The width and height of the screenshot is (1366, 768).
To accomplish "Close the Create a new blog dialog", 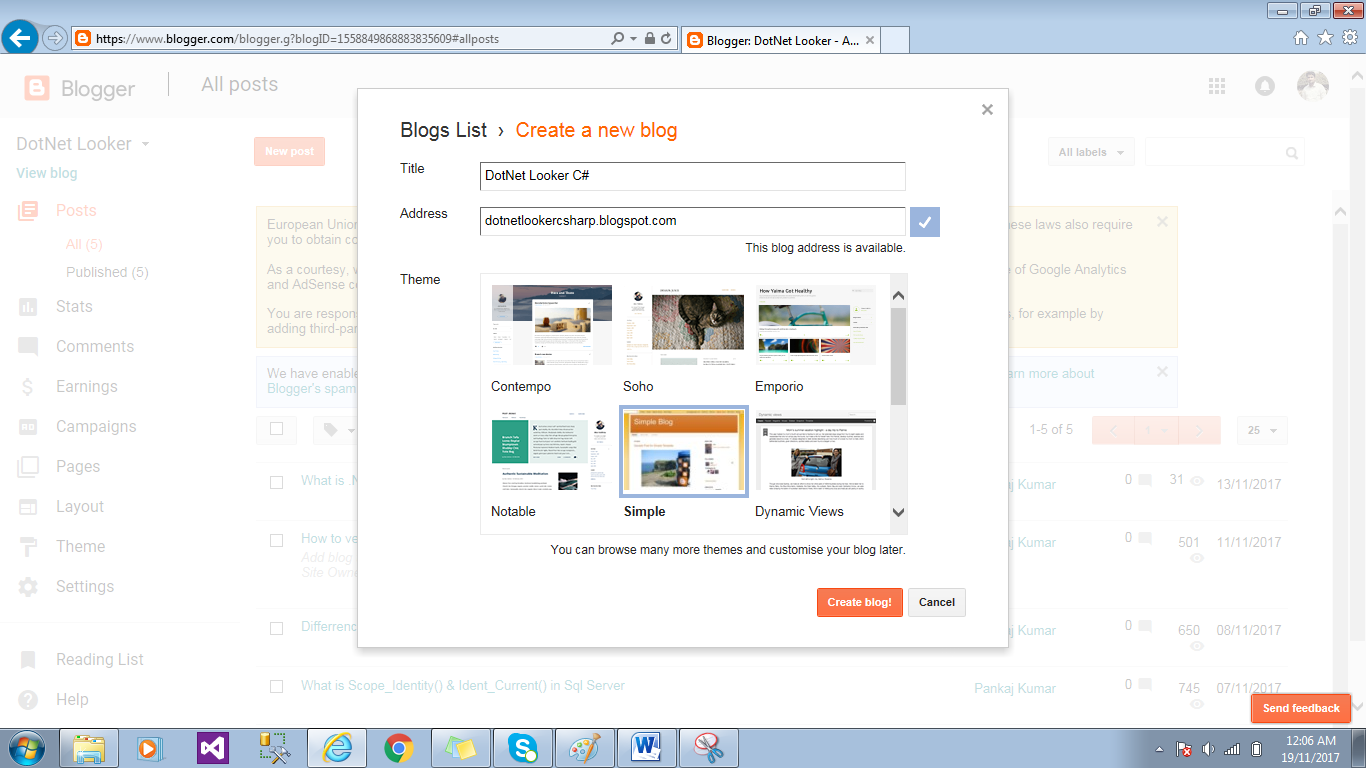I will (987, 110).
